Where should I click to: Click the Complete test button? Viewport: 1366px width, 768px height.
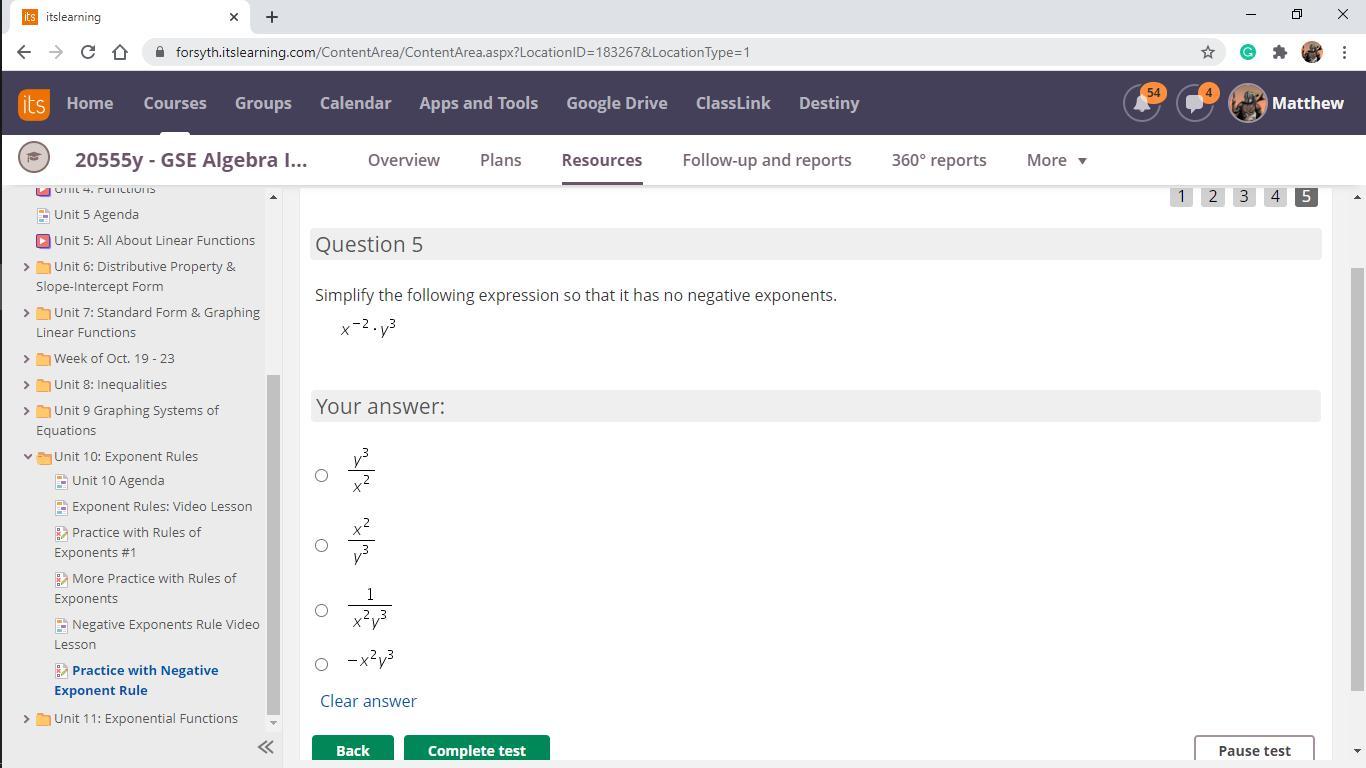click(x=477, y=750)
